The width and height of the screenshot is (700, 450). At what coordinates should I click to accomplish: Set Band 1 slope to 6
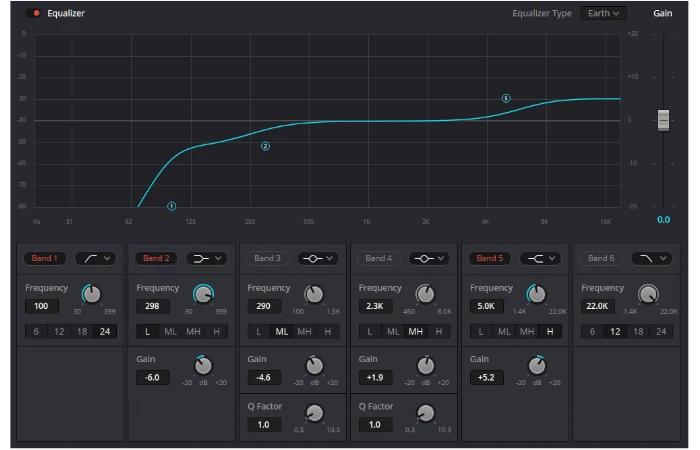(x=36, y=332)
